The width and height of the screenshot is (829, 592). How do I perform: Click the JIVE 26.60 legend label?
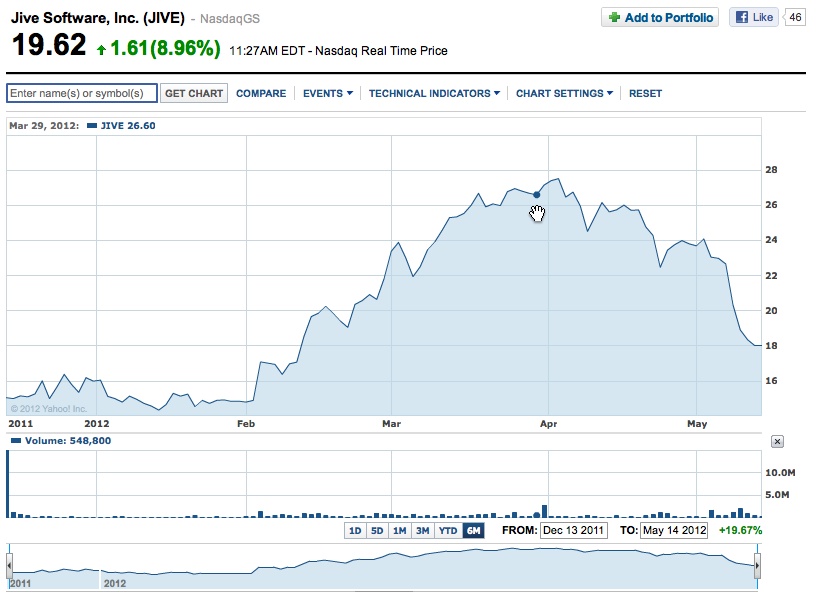[x=128, y=126]
